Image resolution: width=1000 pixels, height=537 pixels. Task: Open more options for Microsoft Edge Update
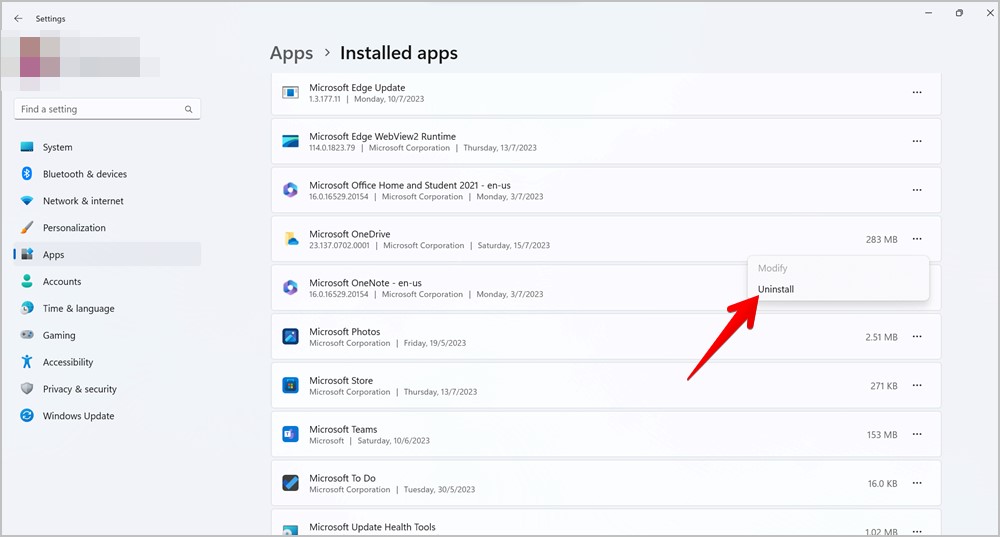pos(916,92)
